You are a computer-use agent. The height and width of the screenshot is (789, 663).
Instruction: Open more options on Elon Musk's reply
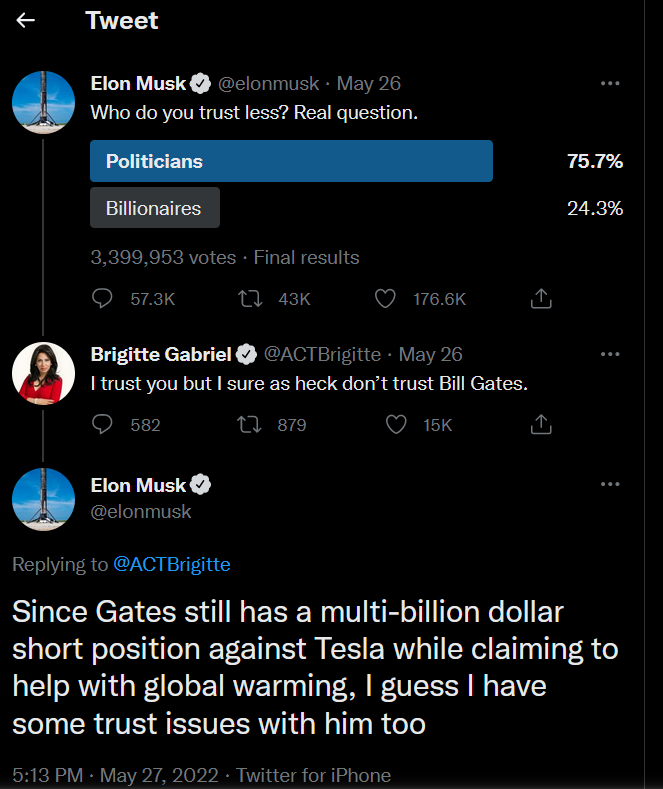[610, 484]
